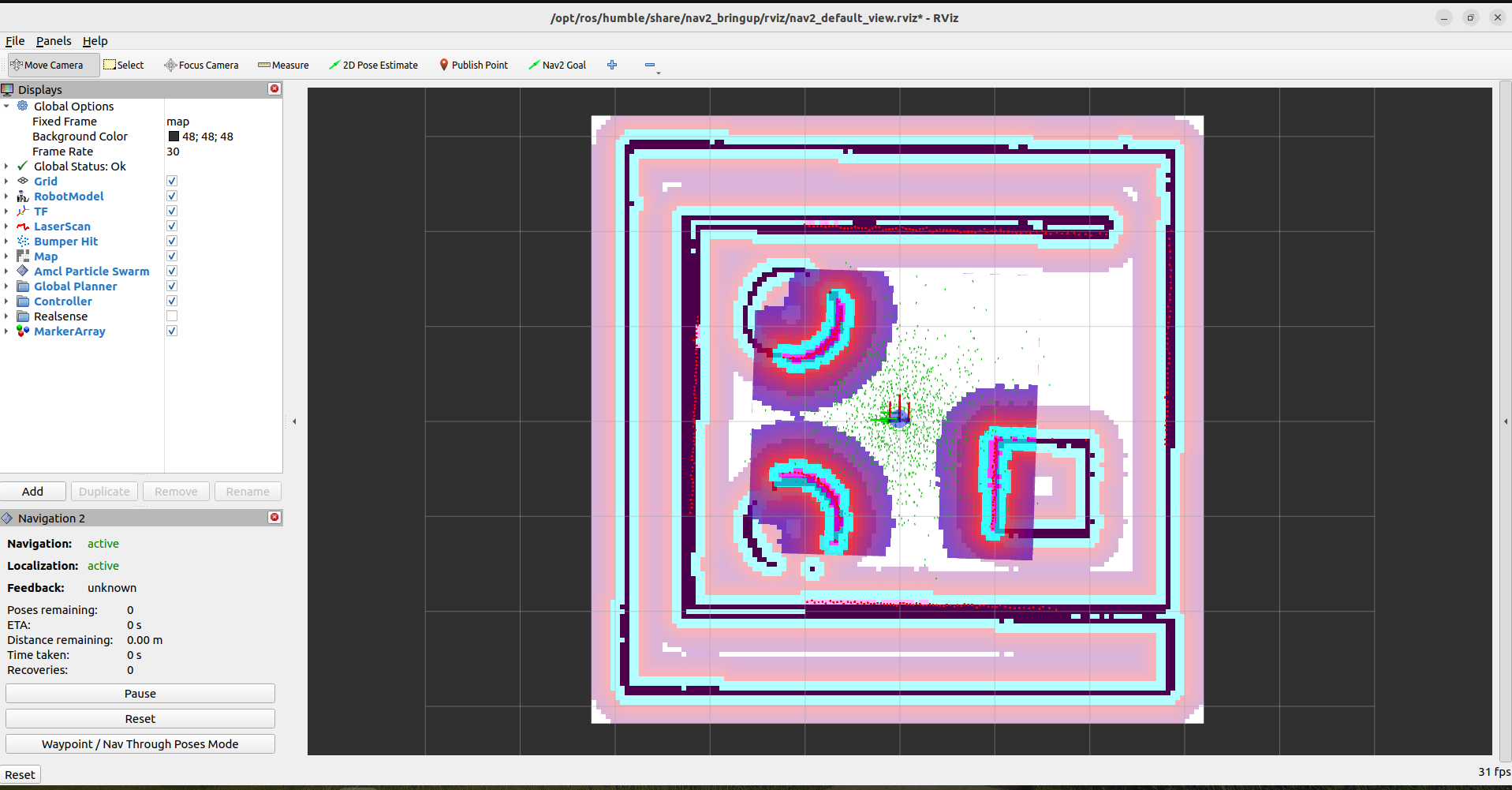Toggle the Grid display checkbox
The height and width of the screenshot is (790, 1512).
coord(172,181)
